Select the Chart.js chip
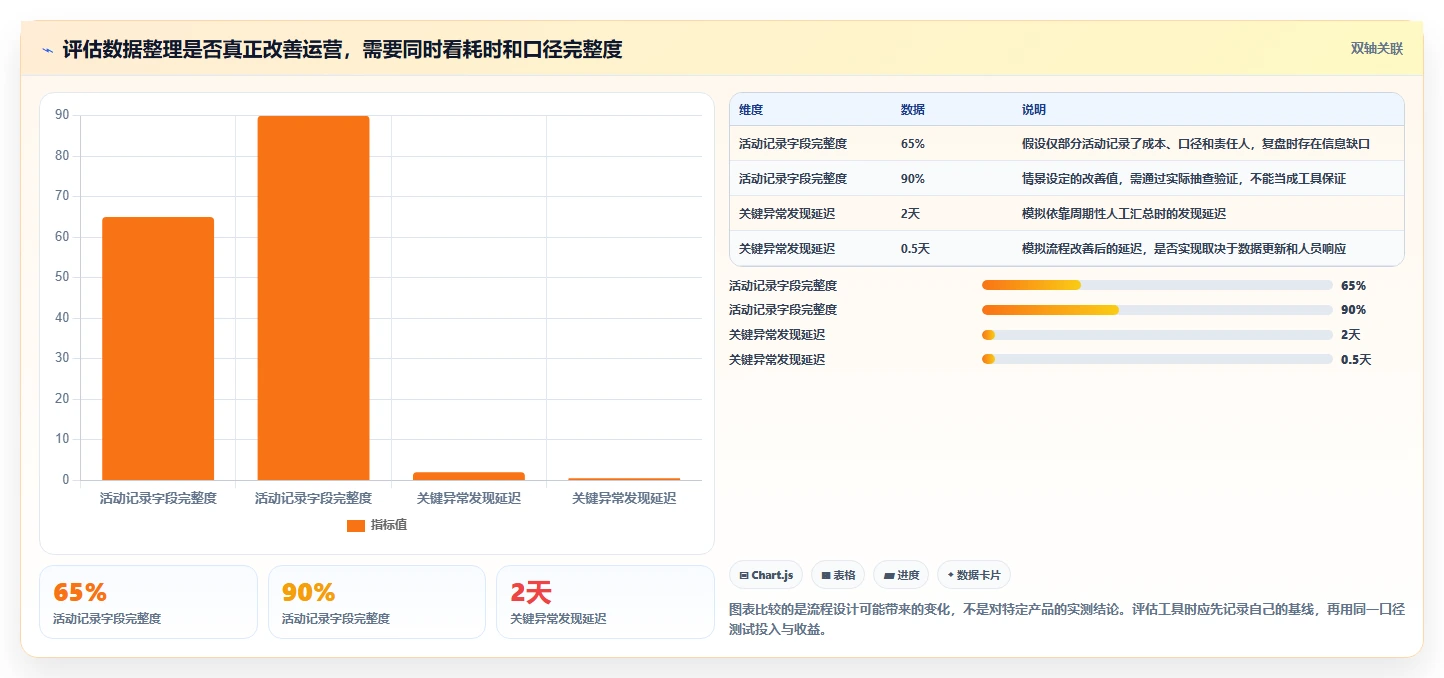This screenshot has height=678, width=1444. click(x=766, y=575)
